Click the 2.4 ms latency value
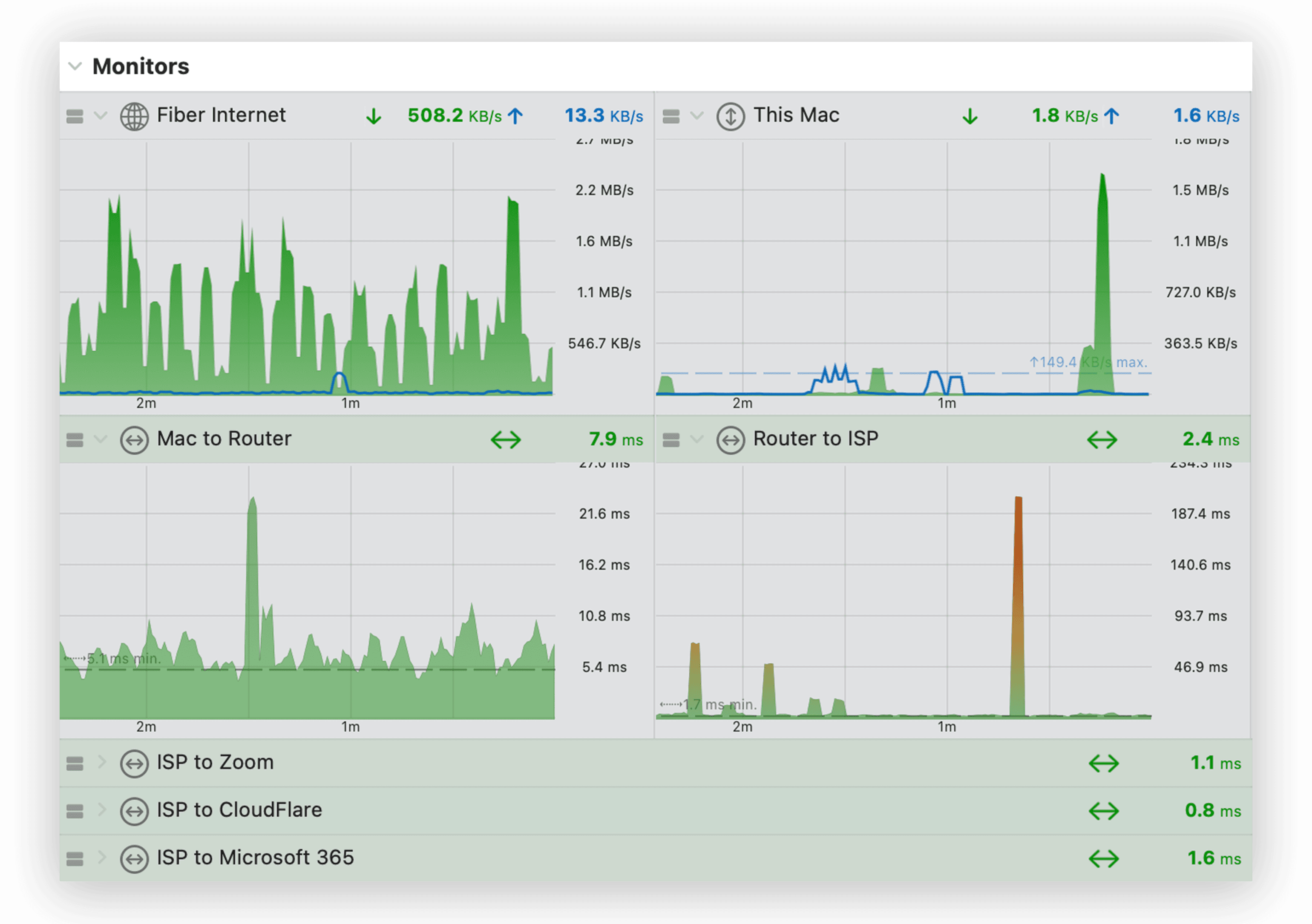 pyautogui.click(x=1211, y=439)
